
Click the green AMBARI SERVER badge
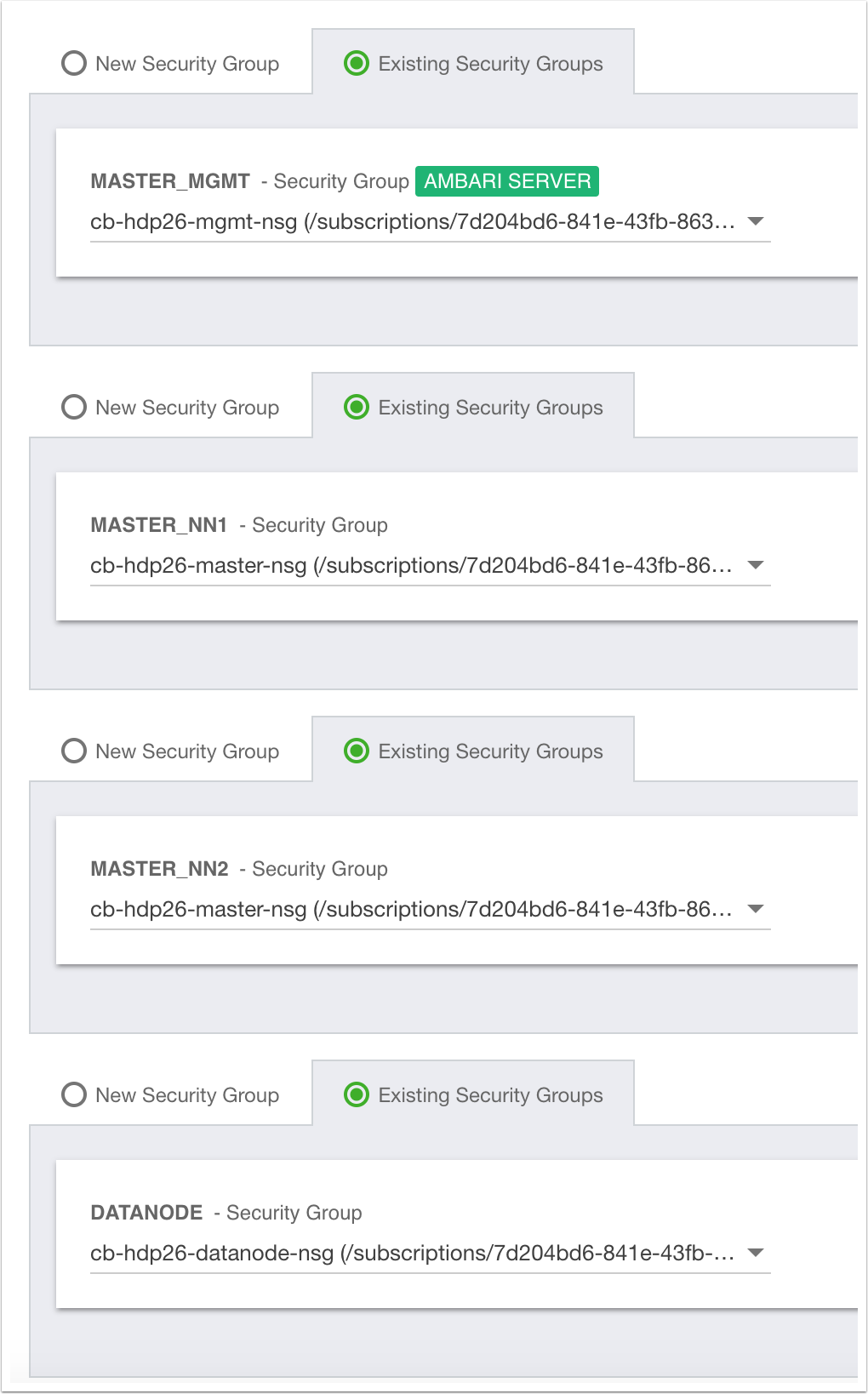[506, 180]
